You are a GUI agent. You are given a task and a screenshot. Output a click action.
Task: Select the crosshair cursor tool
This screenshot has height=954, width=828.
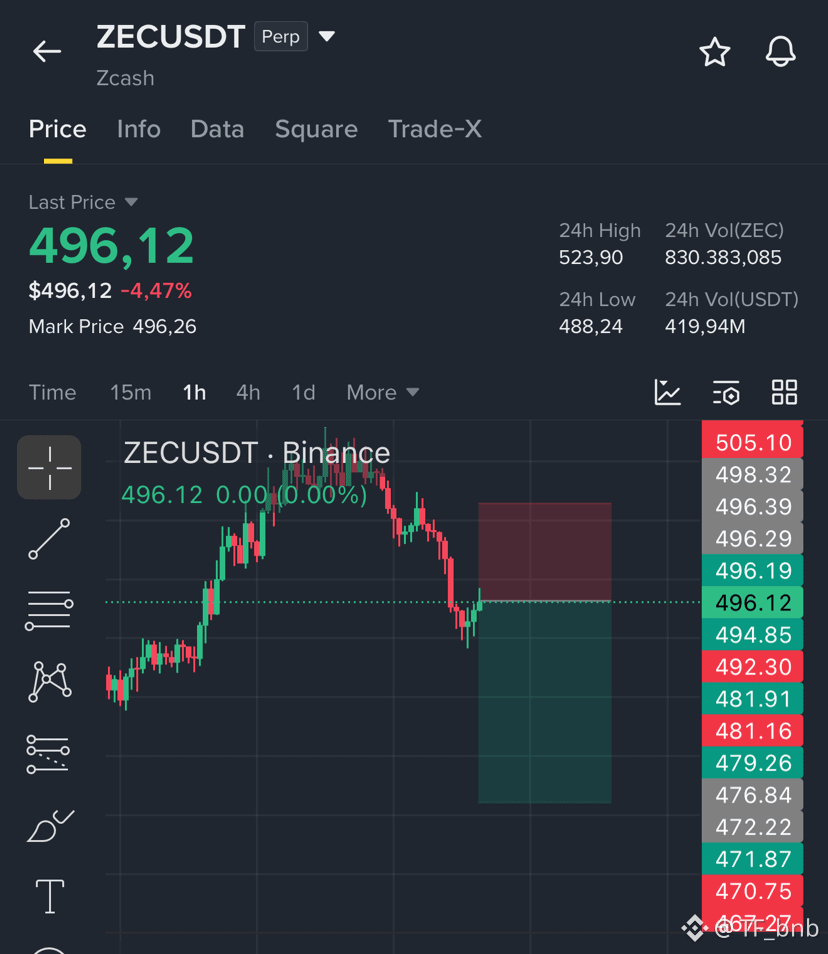[49, 467]
